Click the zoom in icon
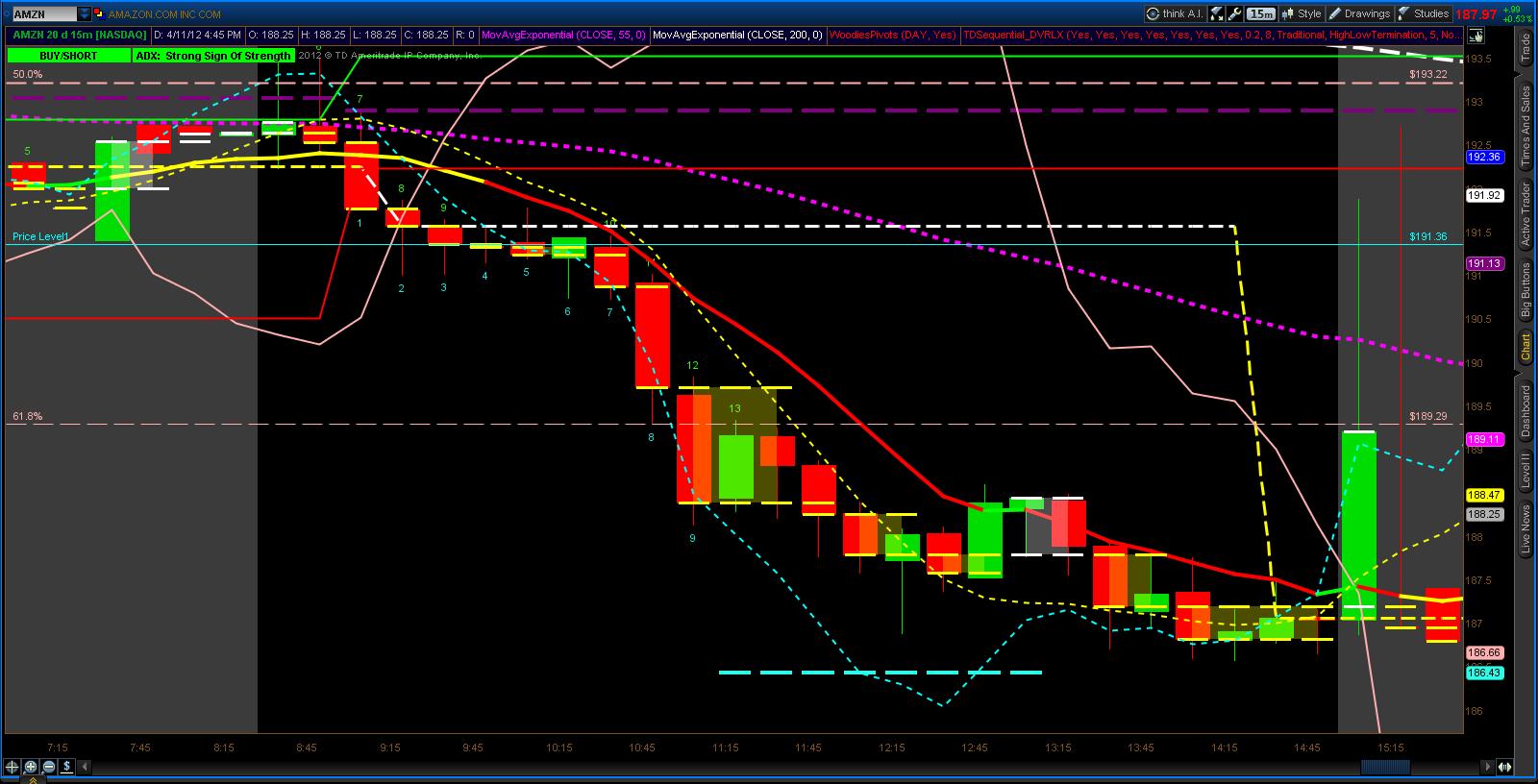The image size is (1538, 784). (31, 767)
